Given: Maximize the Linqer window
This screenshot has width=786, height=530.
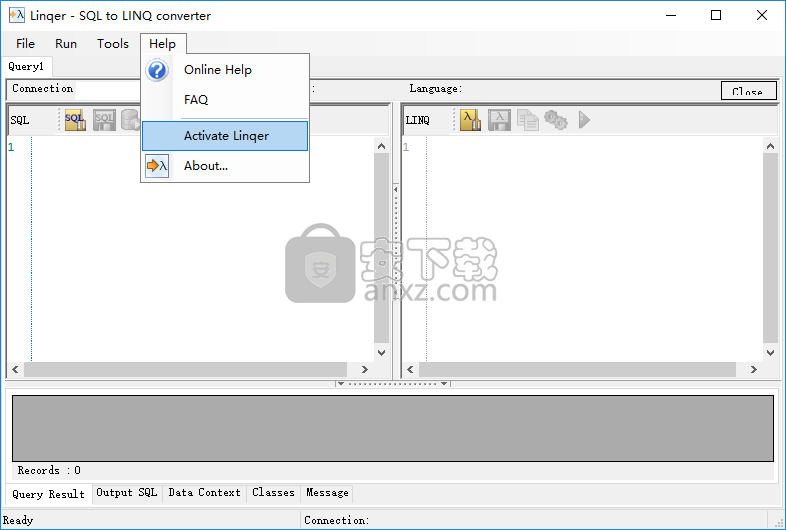Looking at the screenshot, I should (716, 15).
